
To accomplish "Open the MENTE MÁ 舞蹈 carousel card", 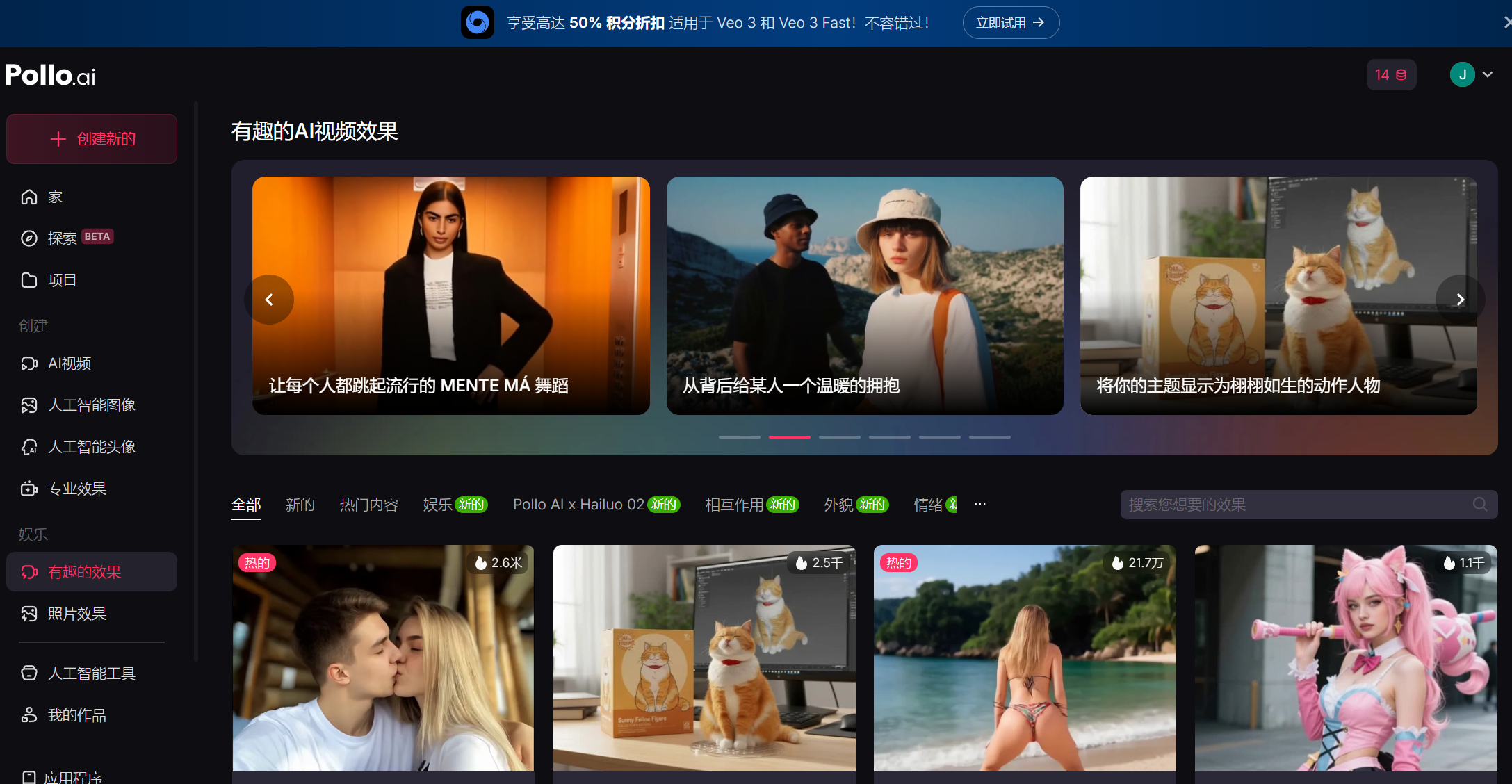I will 451,295.
